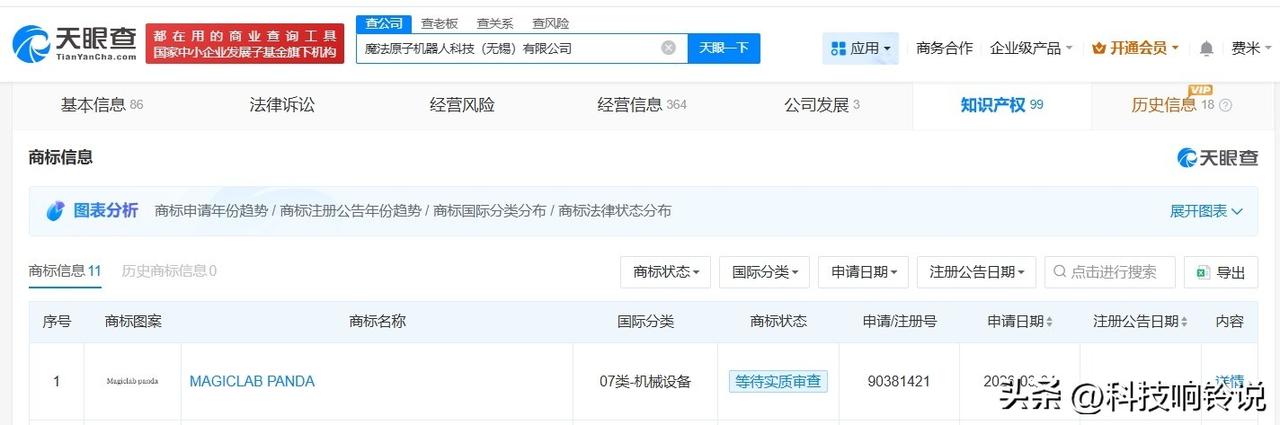The width and height of the screenshot is (1280, 425).
Task: Click the 商标名称 column header
Action: (x=377, y=321)
